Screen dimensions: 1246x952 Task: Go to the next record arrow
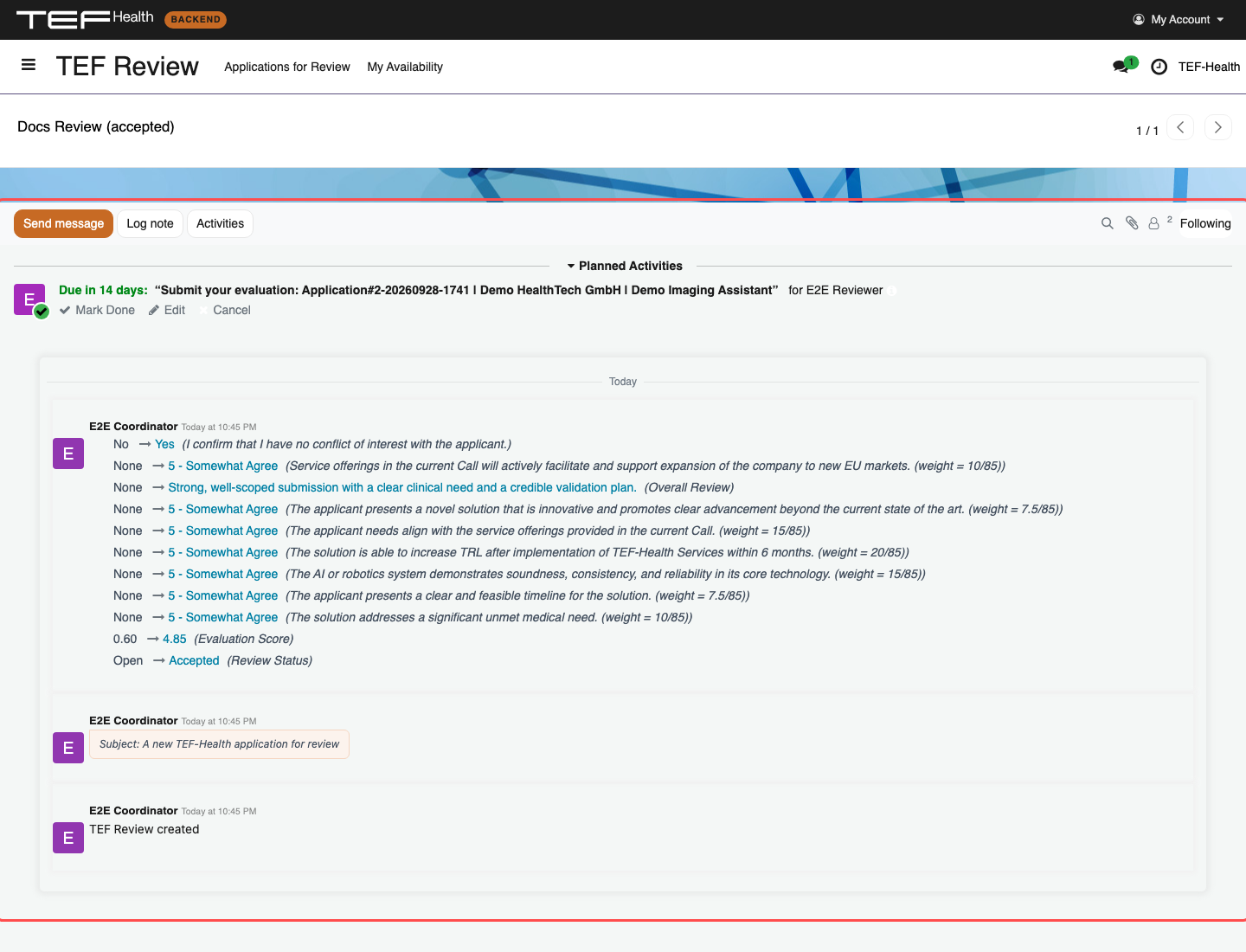(1217, 127)
